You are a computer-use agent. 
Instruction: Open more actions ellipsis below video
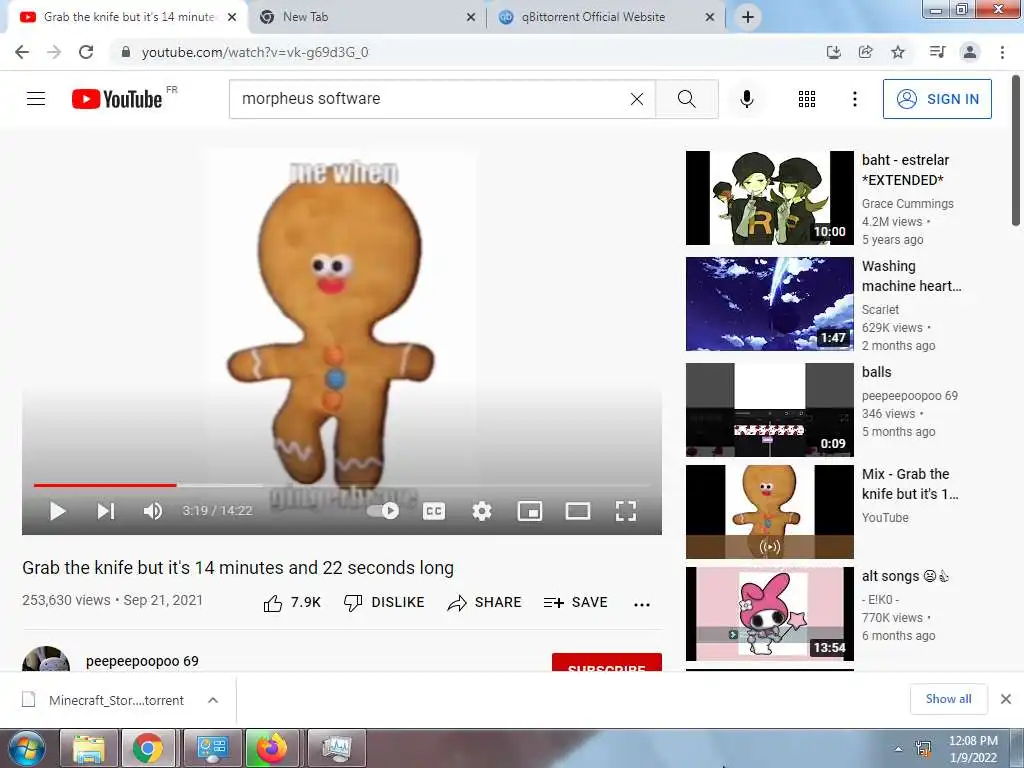pos(642,605)
